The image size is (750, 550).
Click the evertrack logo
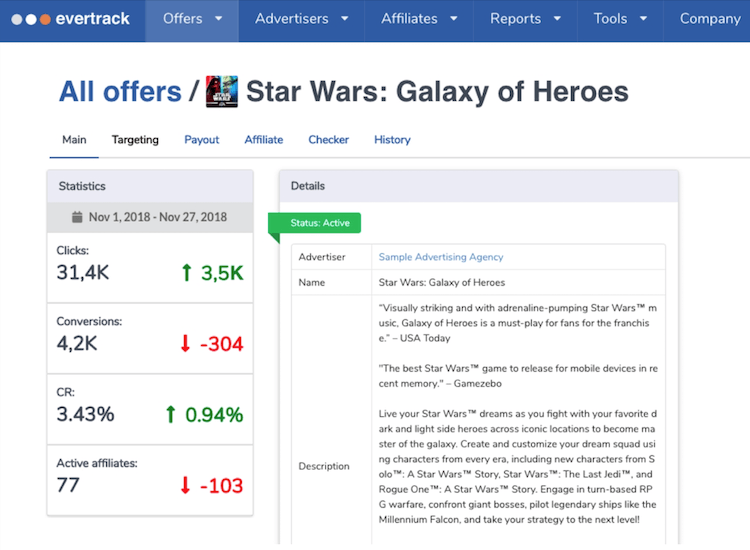tap(70, 19)
